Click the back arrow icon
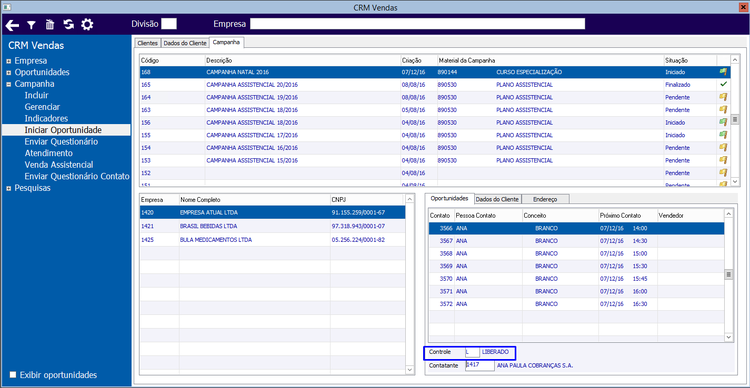Screen dimensions: 750x388 coord(12,25)
